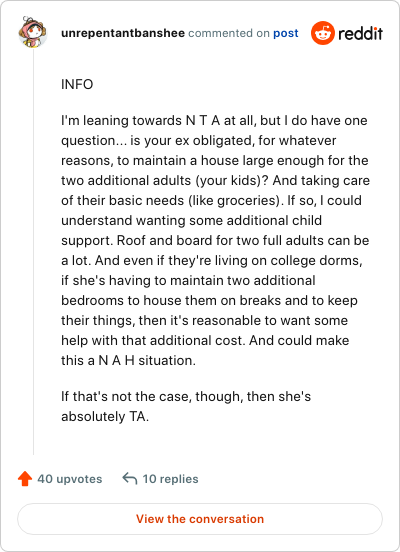Click the line mentioning "college dorms"
This screenshot has width=400, height=552.
[x=212, y=261]
